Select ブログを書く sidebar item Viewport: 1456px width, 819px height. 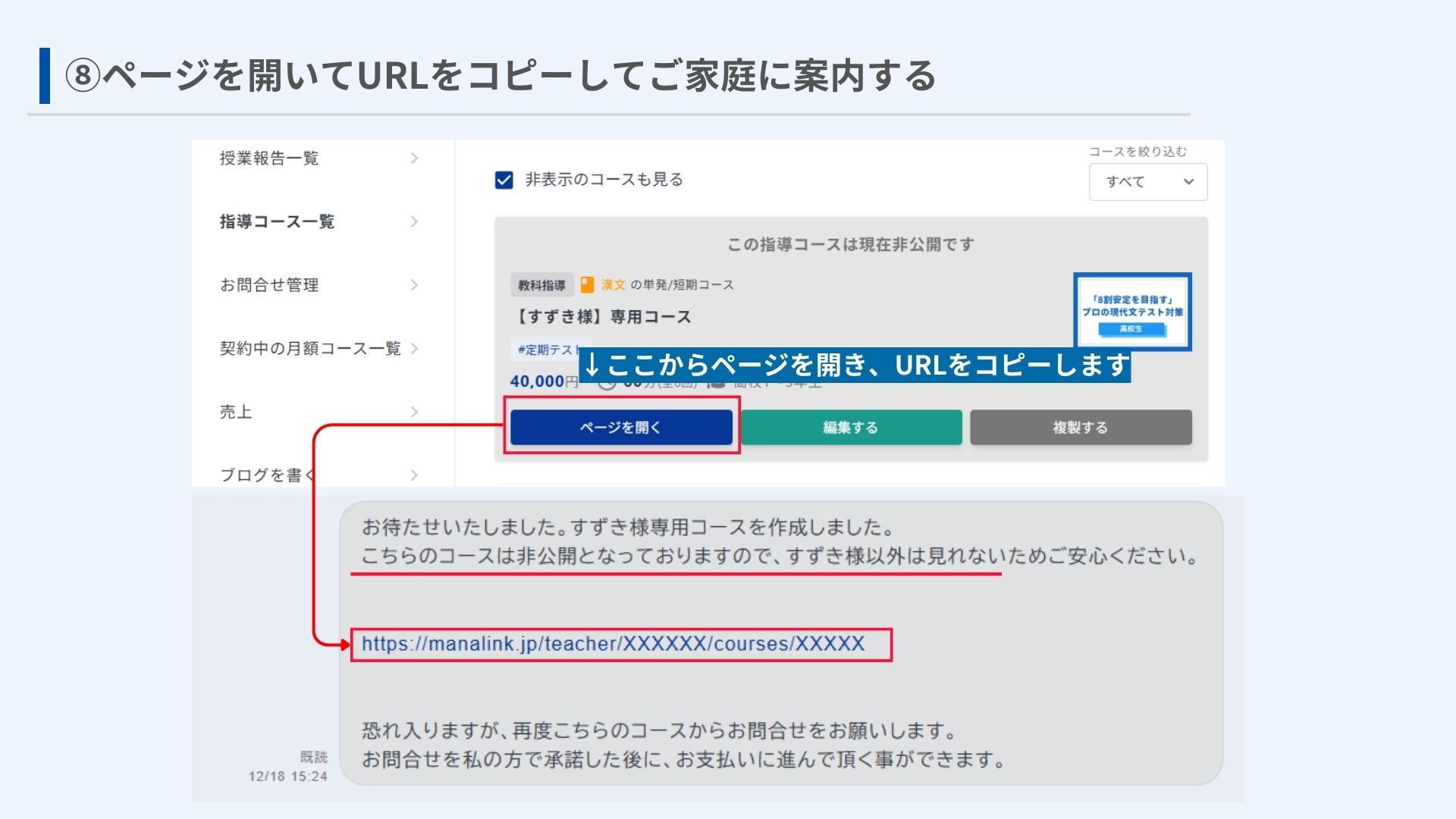319,475
